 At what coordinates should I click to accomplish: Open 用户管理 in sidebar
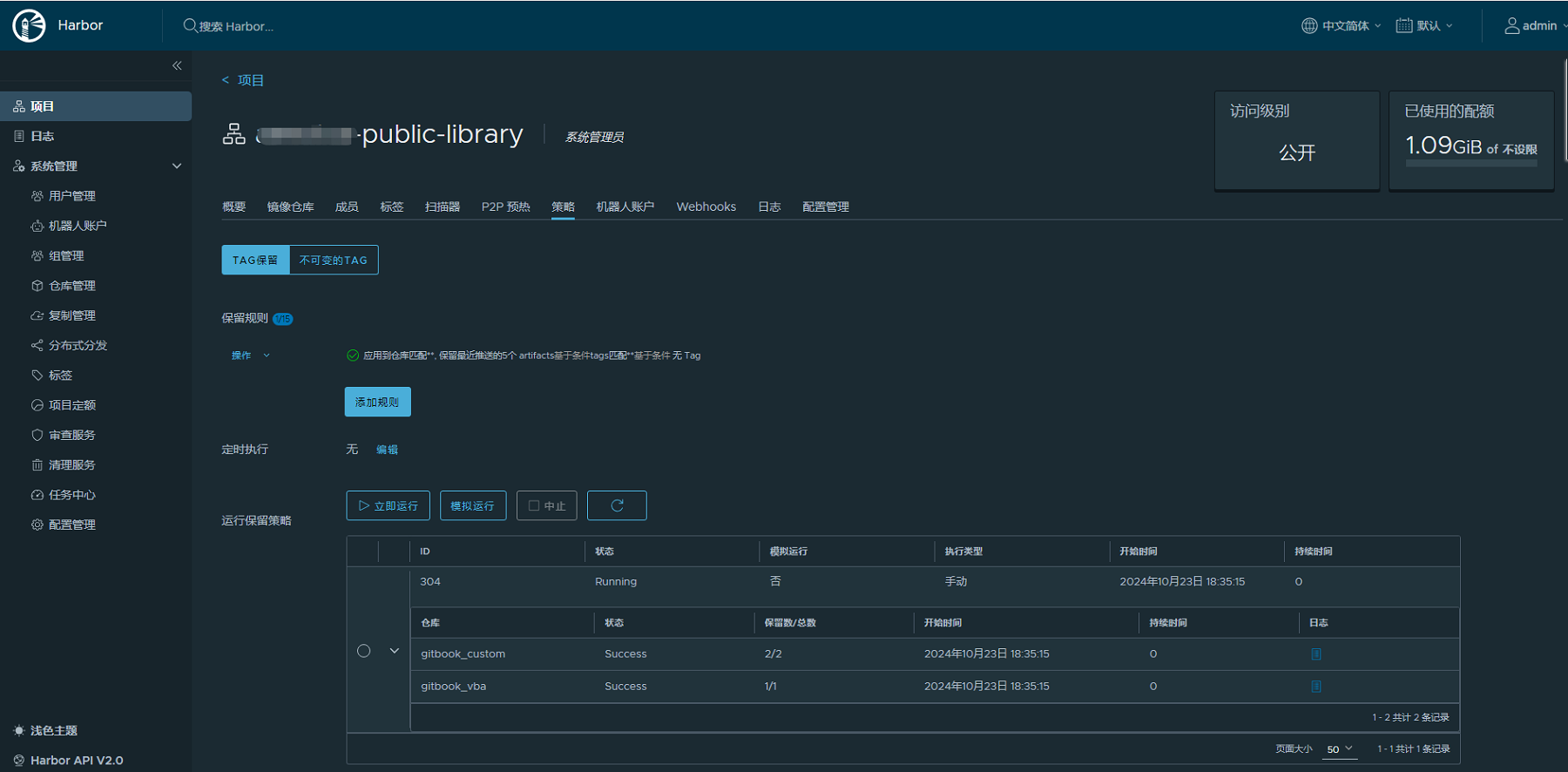72,196
